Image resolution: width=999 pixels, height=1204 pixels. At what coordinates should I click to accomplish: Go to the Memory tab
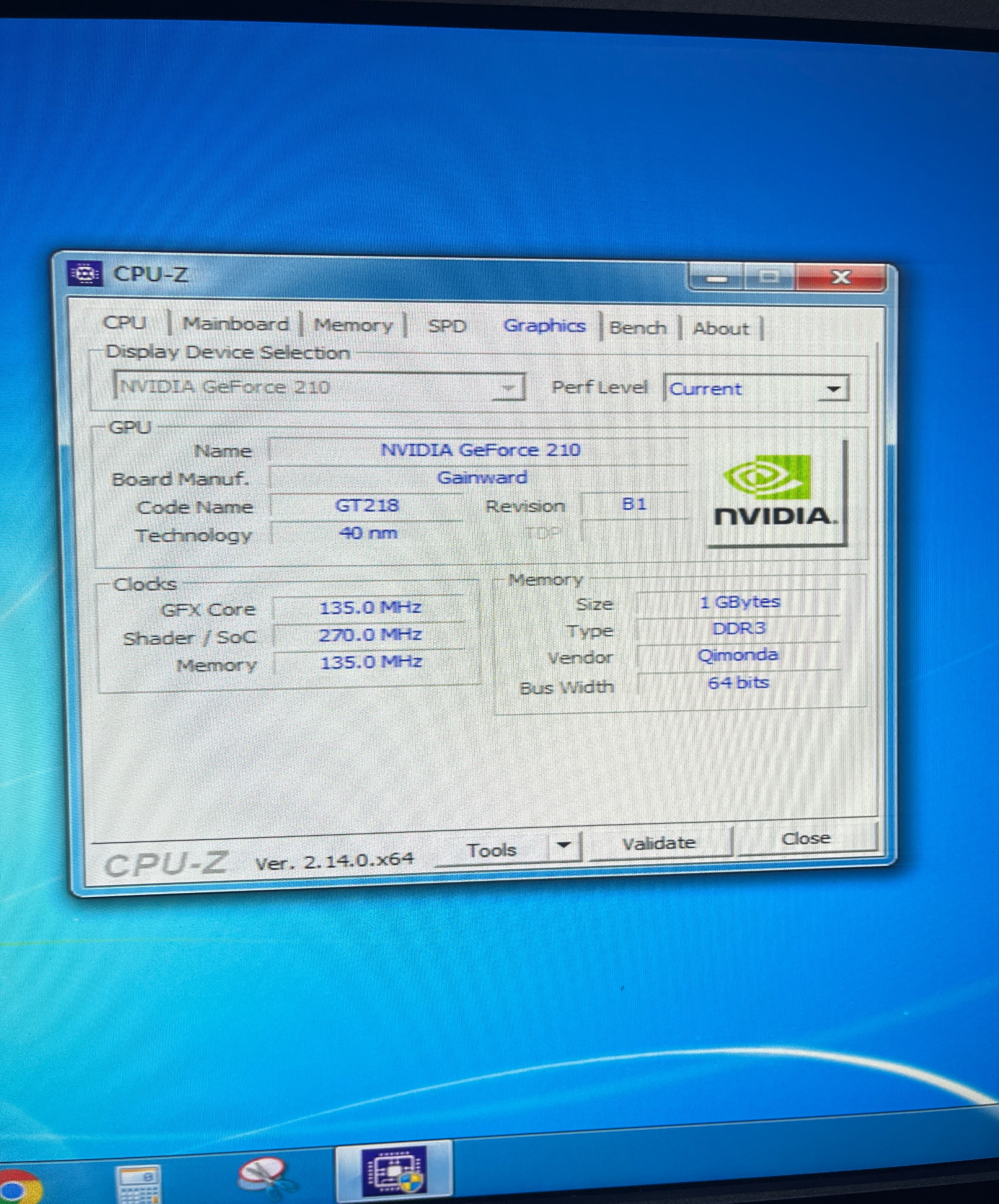pyautogui.click(x=353, y=325)
